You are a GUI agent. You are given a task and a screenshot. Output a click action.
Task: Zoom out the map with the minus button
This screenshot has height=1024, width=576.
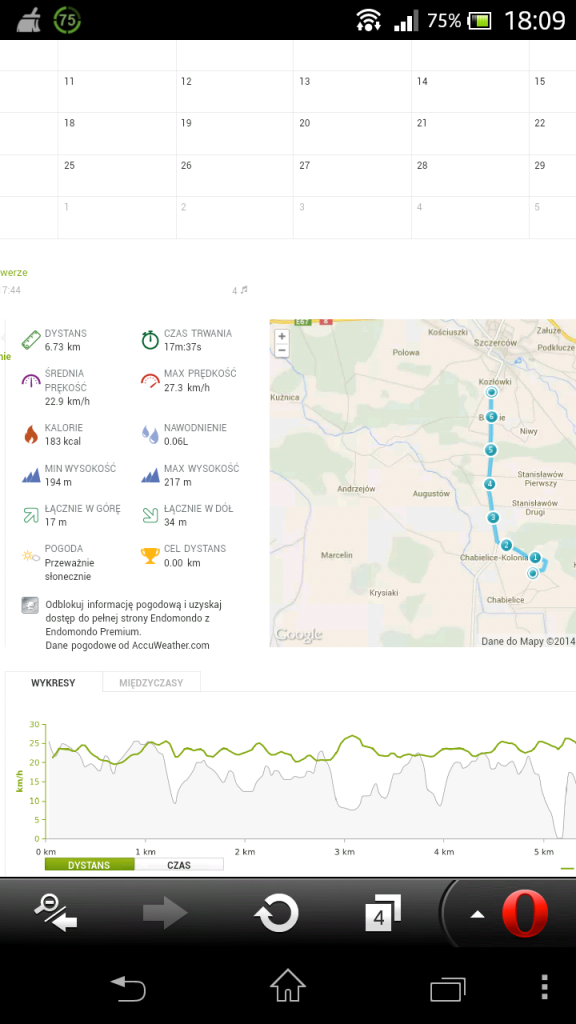(x=281, y=351)
